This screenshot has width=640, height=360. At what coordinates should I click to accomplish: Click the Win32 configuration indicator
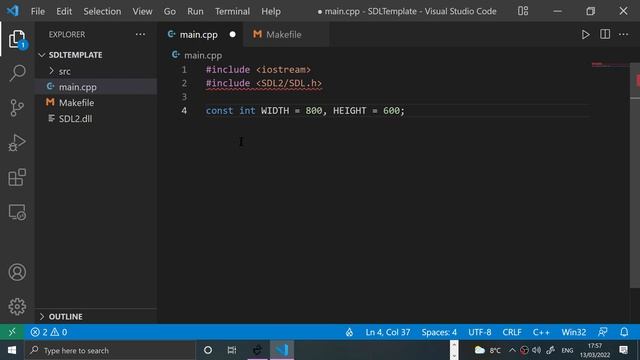point(573,332)
